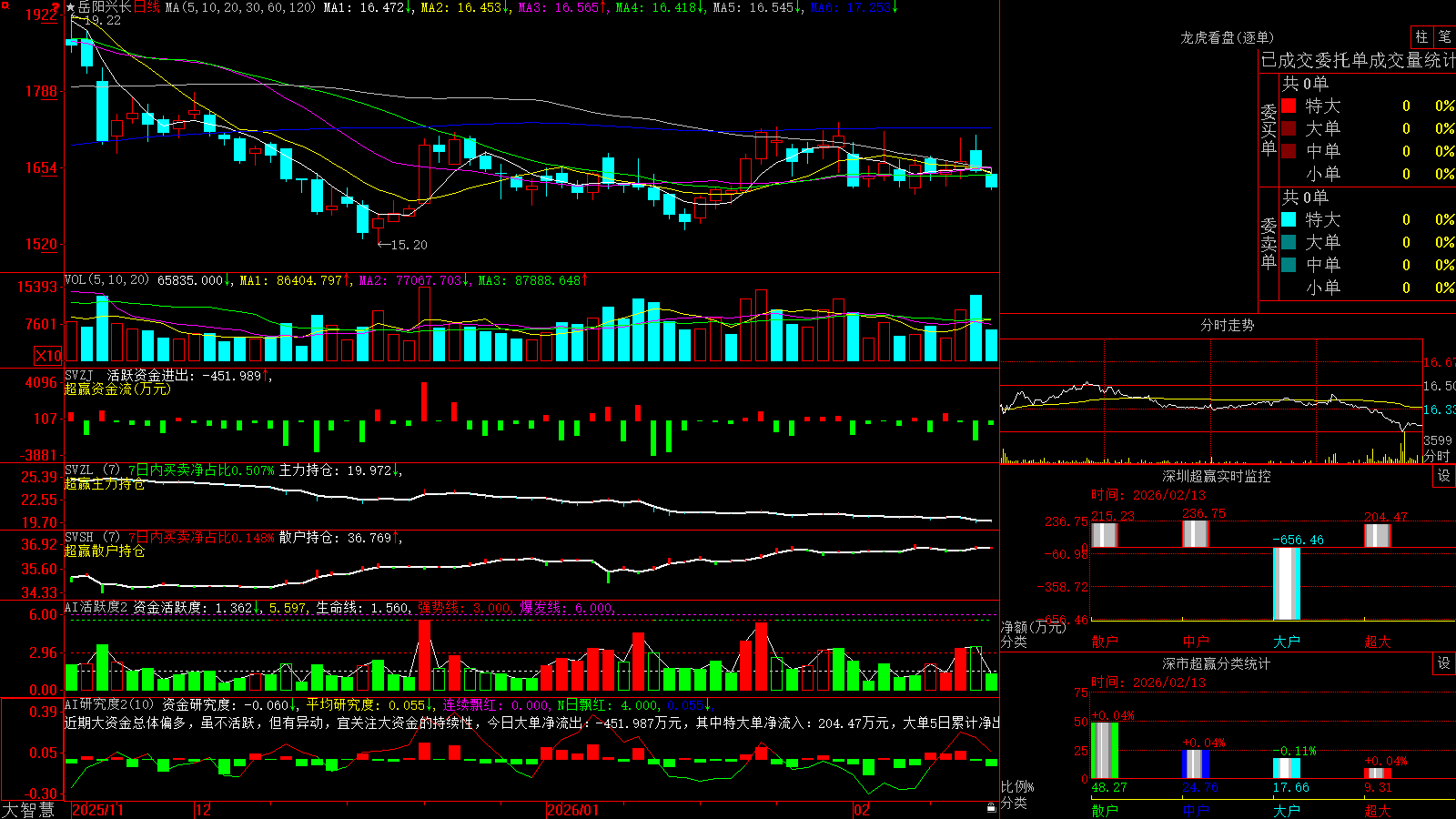Switch to 笔 tick display mode
Screen dimensions: 1456x819
(x=1445, y=37)
